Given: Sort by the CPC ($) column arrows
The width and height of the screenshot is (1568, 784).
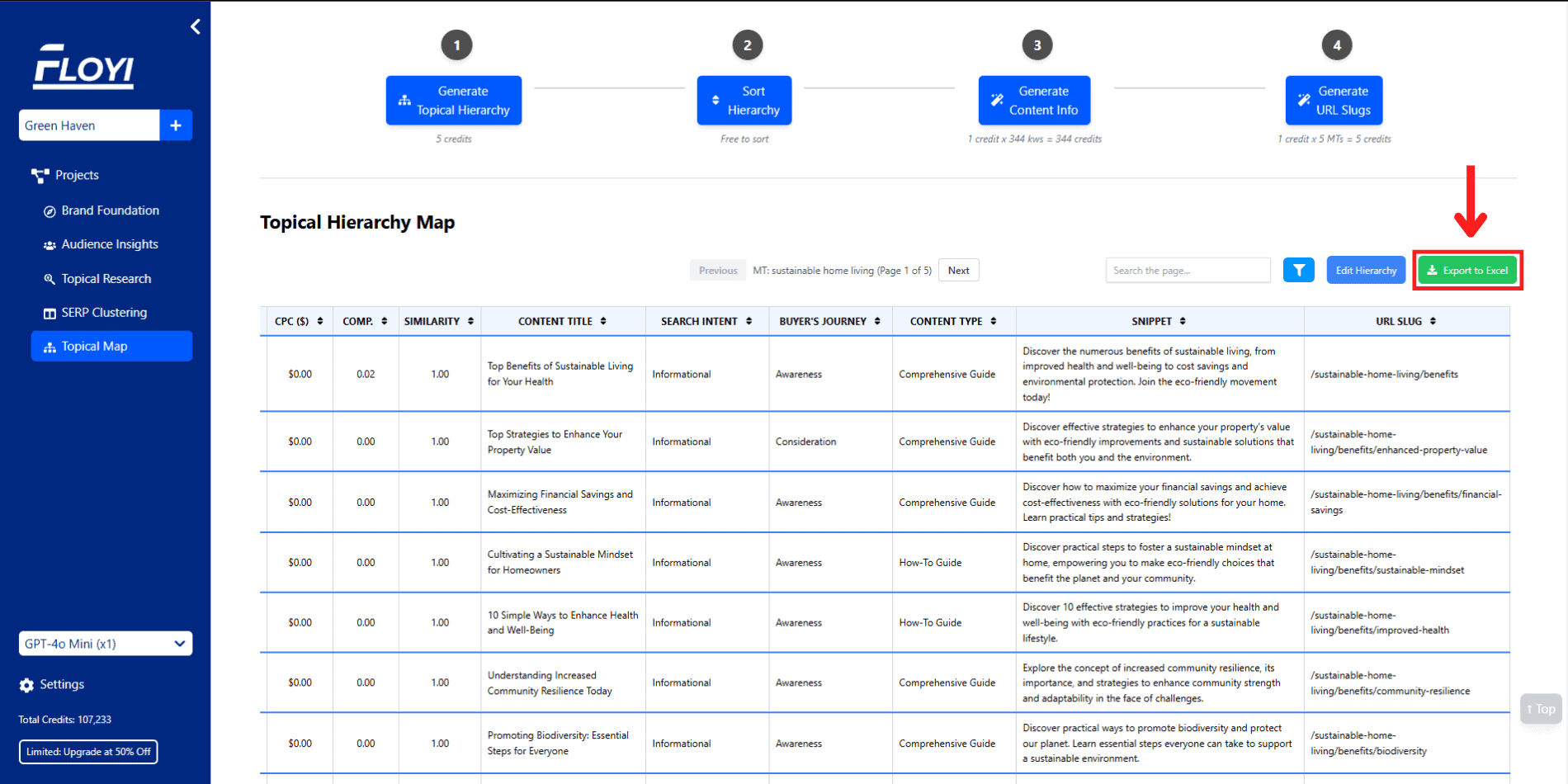Looking at the screenshot, I should click(x=320, y=322).
